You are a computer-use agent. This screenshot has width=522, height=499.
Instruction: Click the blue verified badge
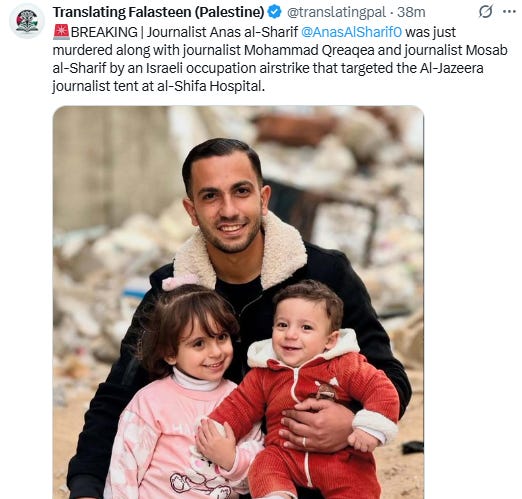pyautogui.click(x=275, y=12)
